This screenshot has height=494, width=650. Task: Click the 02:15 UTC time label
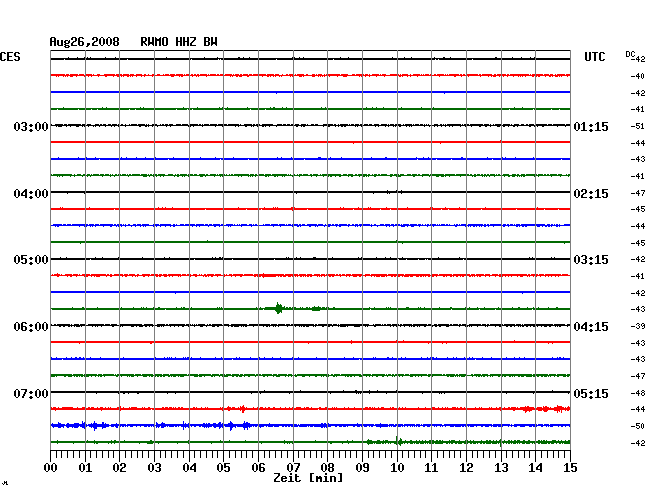(591, 194)
